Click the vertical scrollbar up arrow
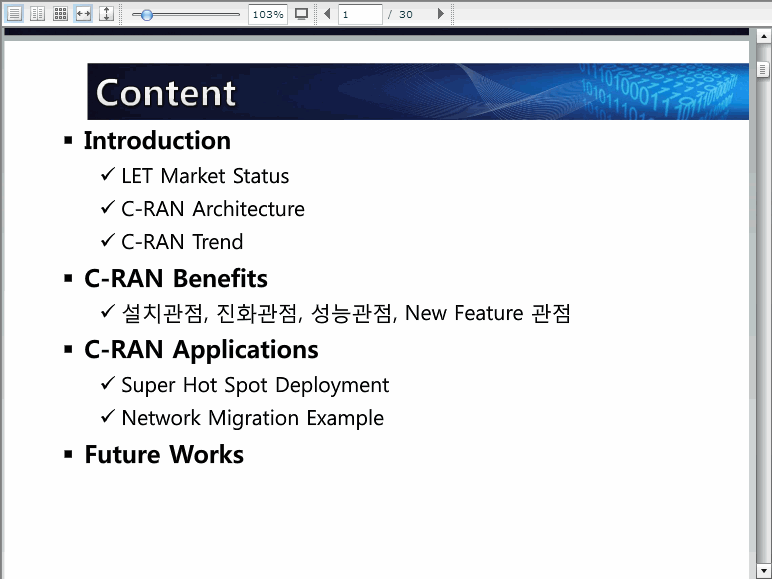Viewport: 772px width, 579px height. (763, 36)
